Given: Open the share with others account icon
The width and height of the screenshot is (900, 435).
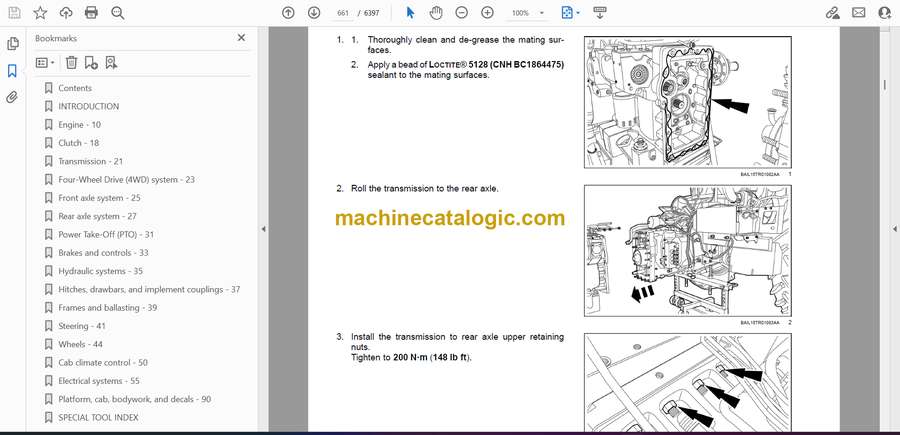Looking at the screenshot, I should 885,13.
